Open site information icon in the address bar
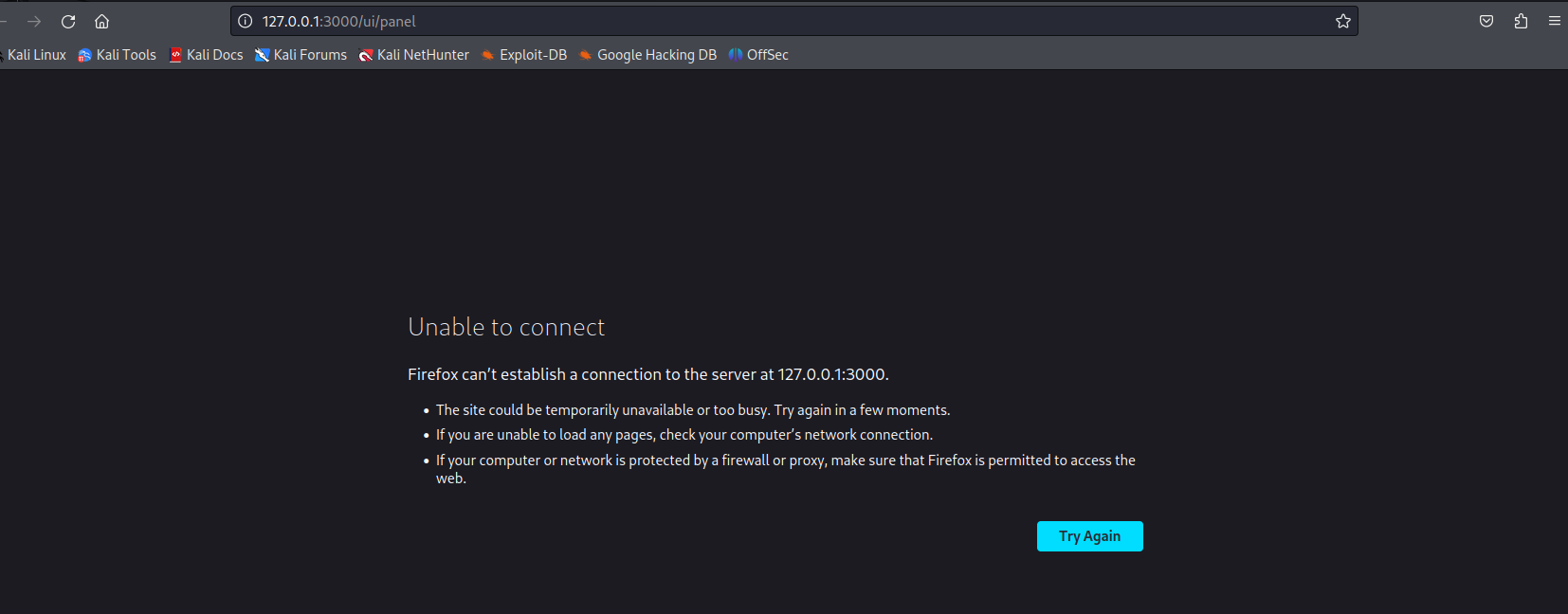This screenshot has width=1568, height=614. coord(246,21)
